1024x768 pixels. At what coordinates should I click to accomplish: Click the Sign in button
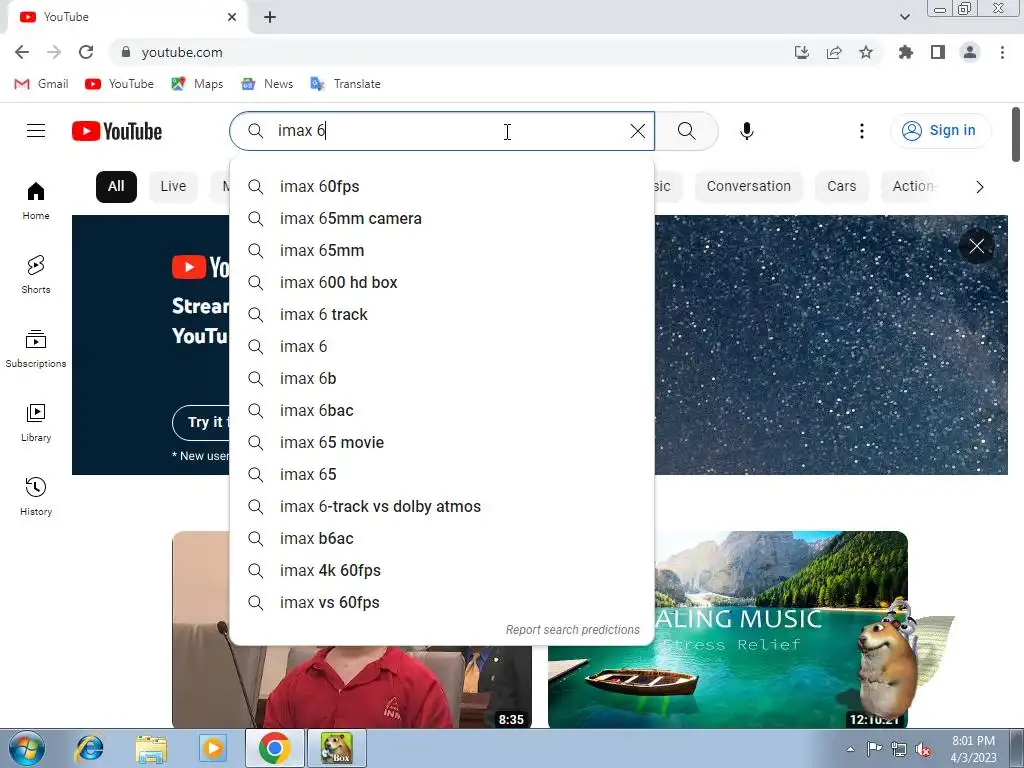pyautogui.click(x=940, y=131)
